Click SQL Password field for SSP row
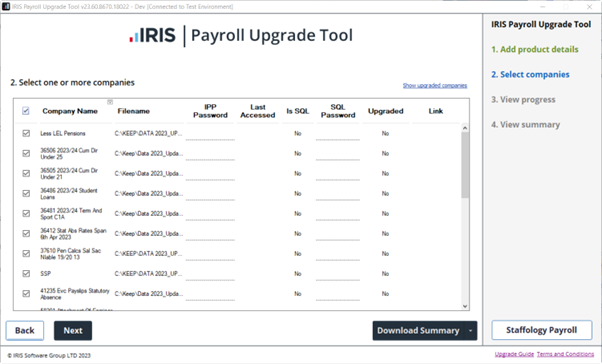This screenshot has height=364, width=602. (338, 274)
